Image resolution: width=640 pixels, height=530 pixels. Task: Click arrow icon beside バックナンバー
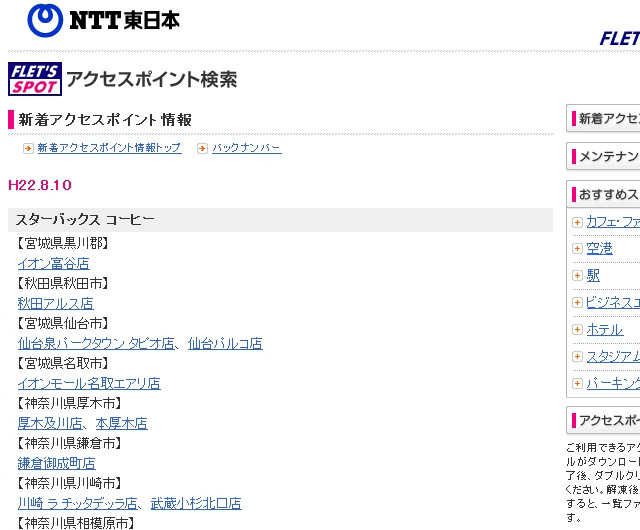coord(202,148)
